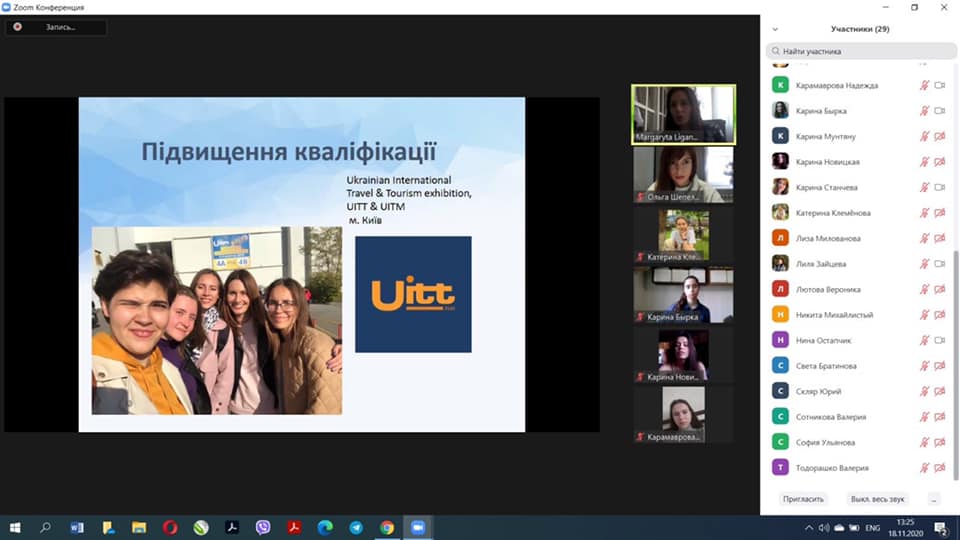
Task: Open the more options '...' participants menu
Action: (933, 498)
